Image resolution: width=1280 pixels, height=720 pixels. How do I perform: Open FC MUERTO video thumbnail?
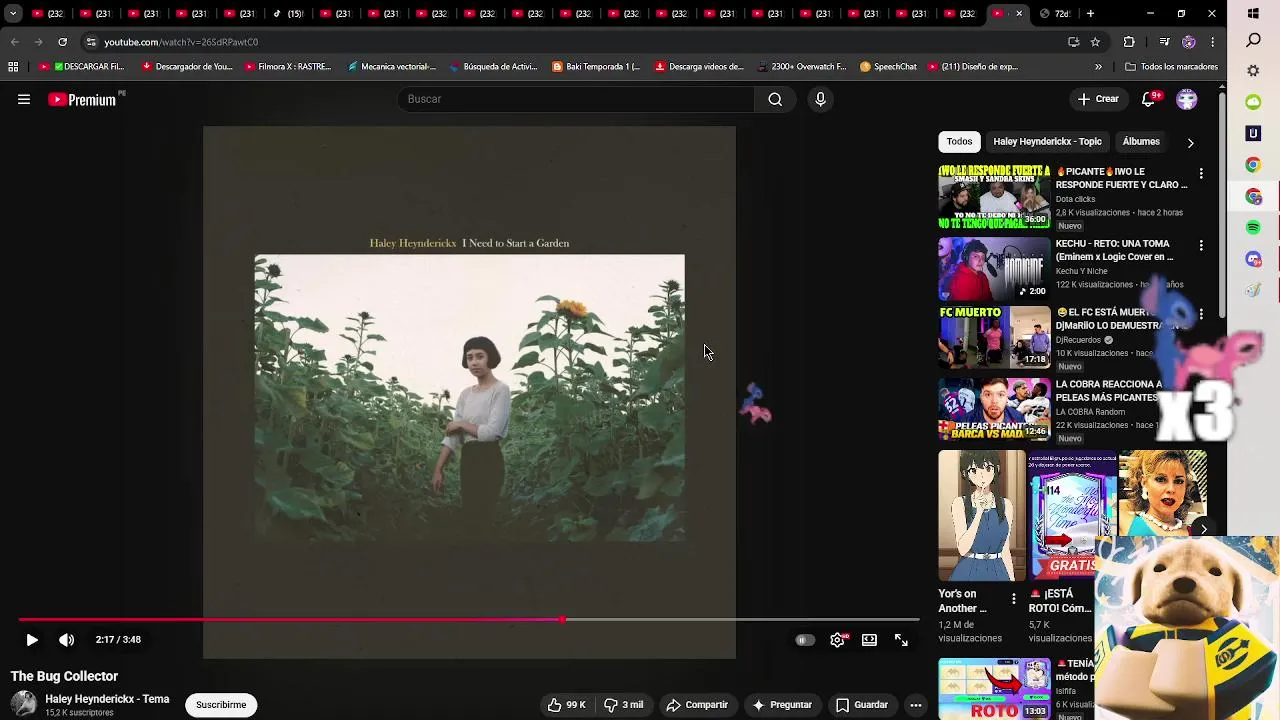[994, 338]
